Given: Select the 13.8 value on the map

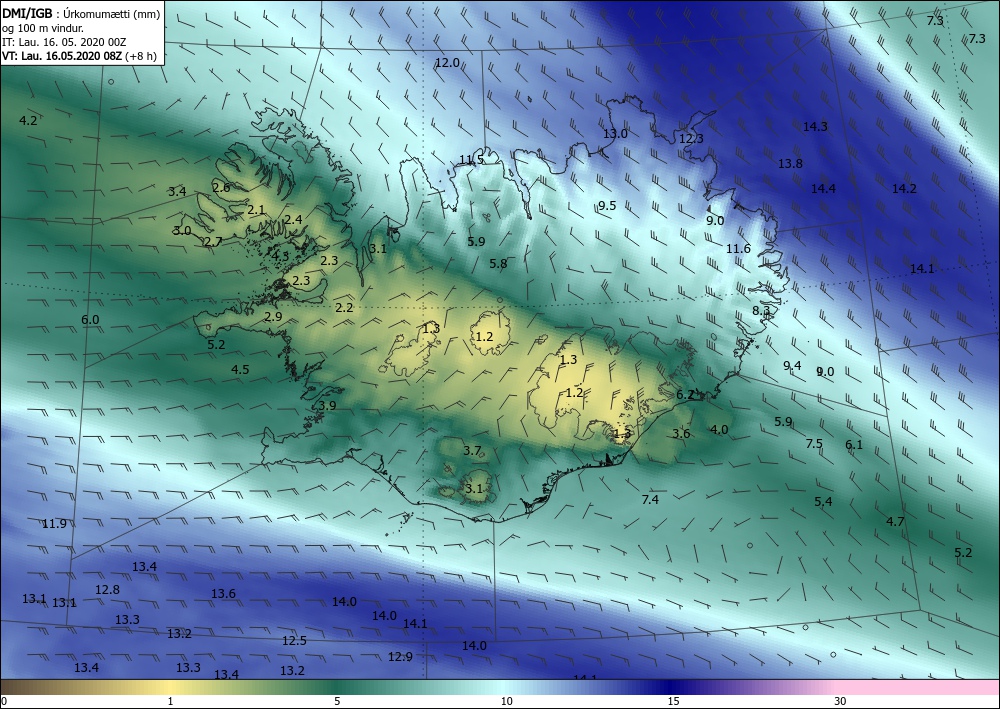Looking at the screenshot, I should [x=790, y=163].
